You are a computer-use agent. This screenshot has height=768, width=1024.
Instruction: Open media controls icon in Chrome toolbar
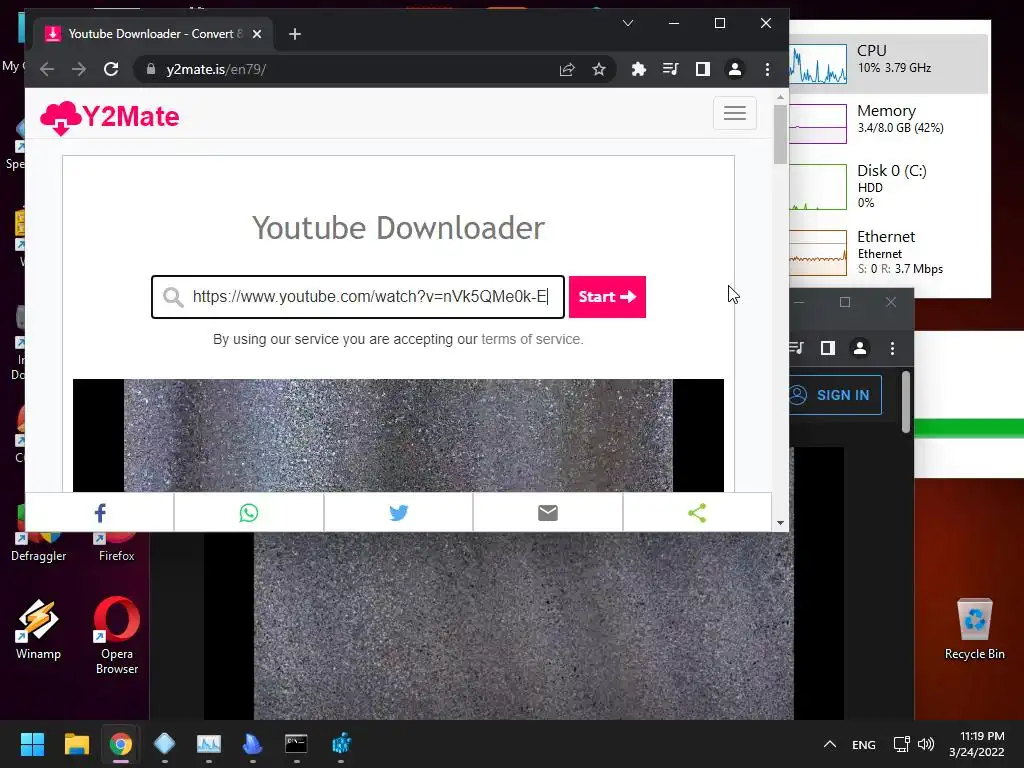tap(671, 69)
